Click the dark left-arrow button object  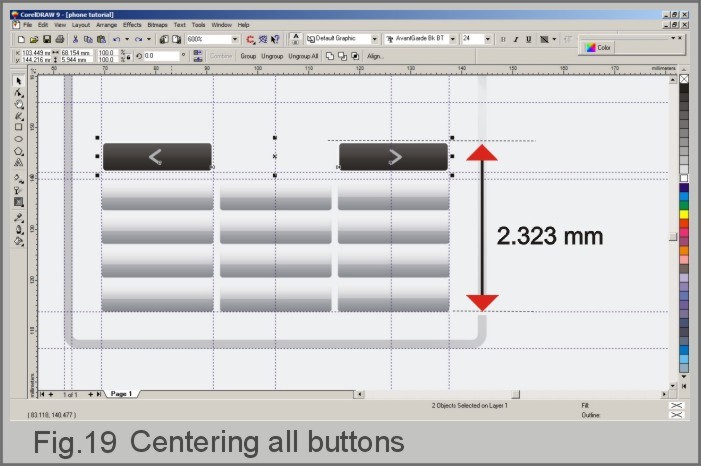pyautogui.click(x=157, y=157)
